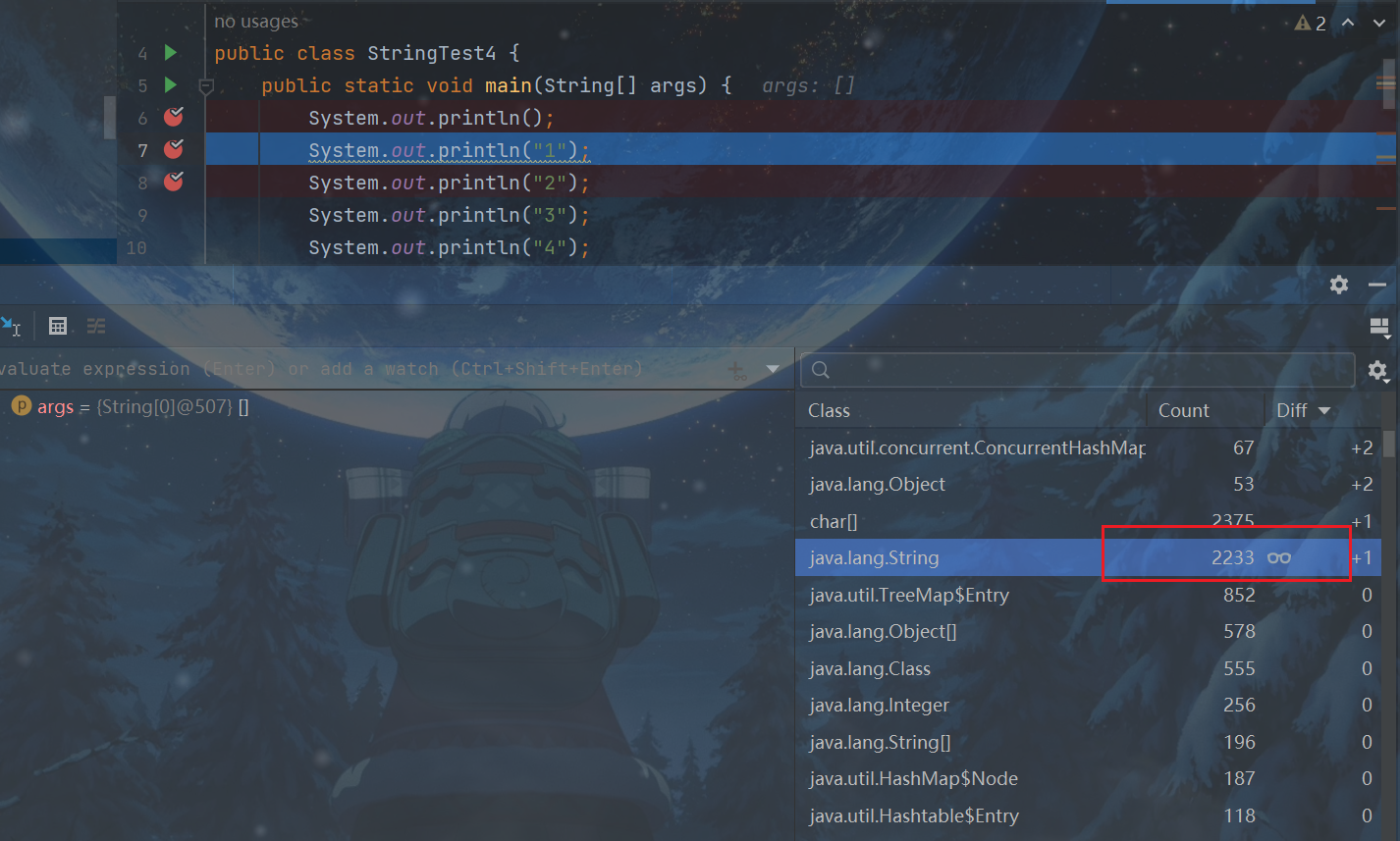Click the warnings indicator showing 2 problems
Image resolution: width=1400 pixels, height=841 pixels.
pyautogui.click(x=1311, y=23)
